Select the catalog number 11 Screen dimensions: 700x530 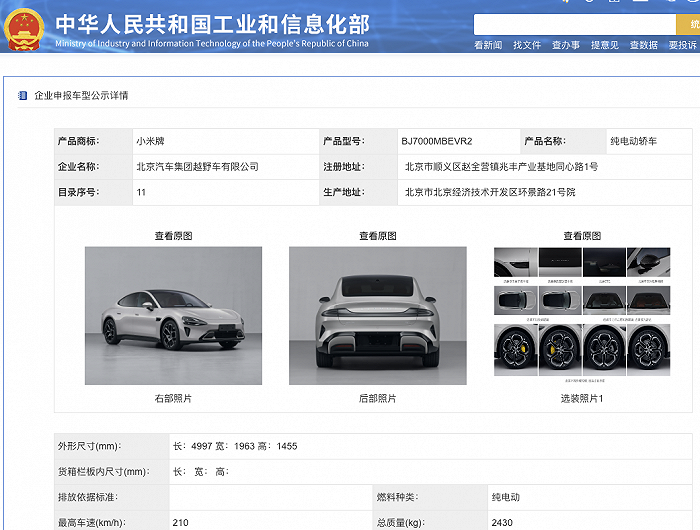tap(141, 192)
